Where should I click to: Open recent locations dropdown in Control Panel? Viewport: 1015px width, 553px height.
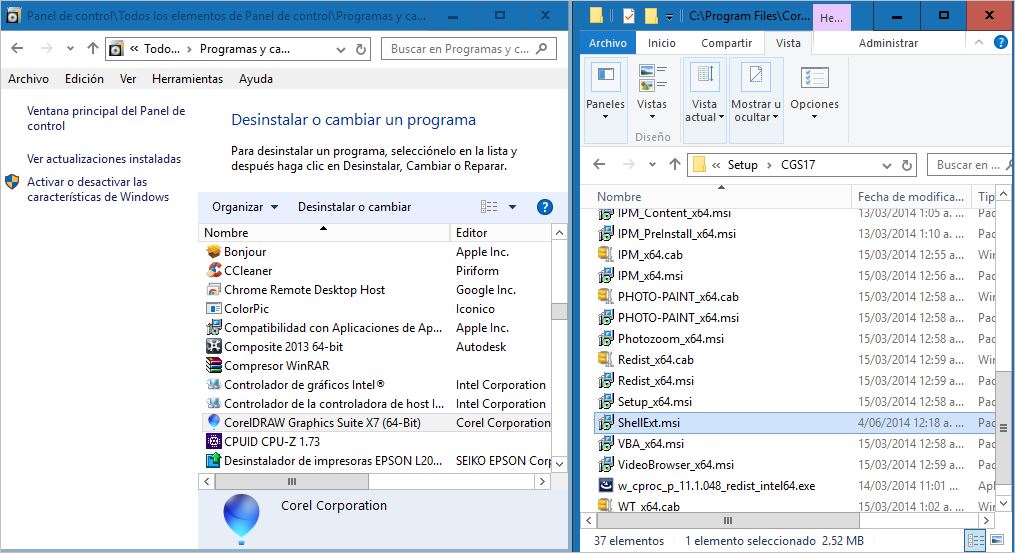[x=70, y=49]
